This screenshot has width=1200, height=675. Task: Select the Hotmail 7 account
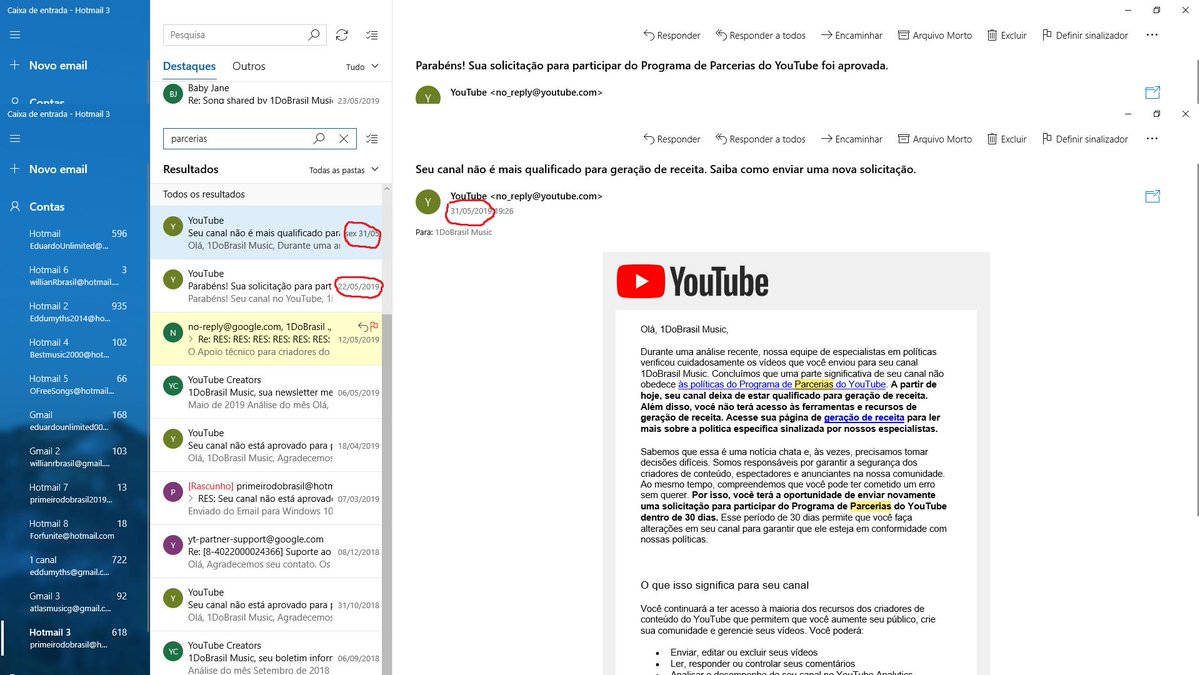tap(75, 493)
